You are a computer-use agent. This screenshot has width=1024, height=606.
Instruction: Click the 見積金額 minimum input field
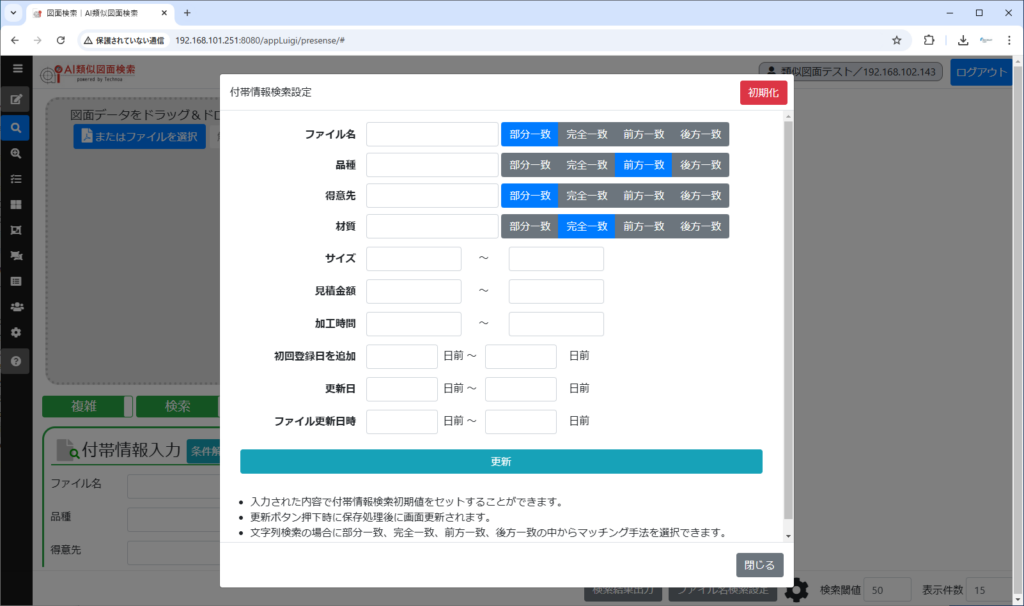[413, 291]
